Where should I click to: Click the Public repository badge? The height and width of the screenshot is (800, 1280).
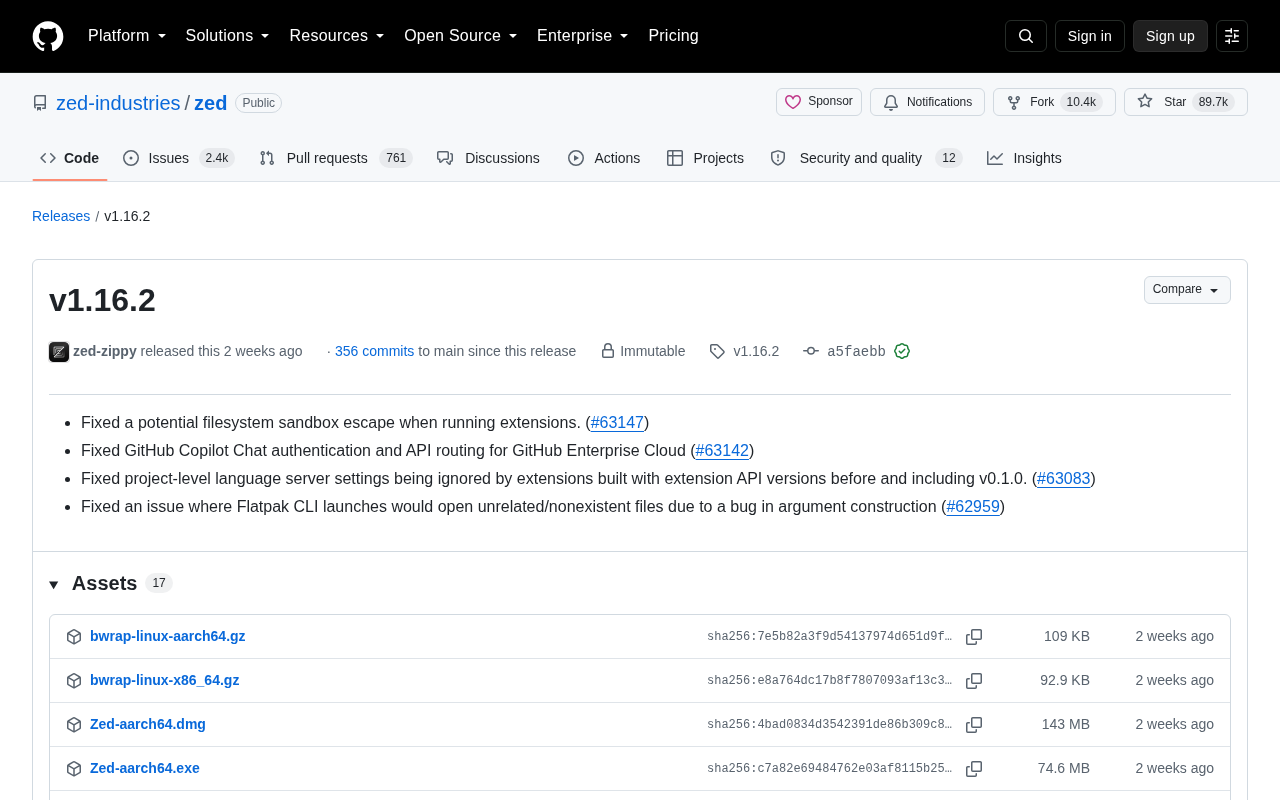click(x=258, y=103)
